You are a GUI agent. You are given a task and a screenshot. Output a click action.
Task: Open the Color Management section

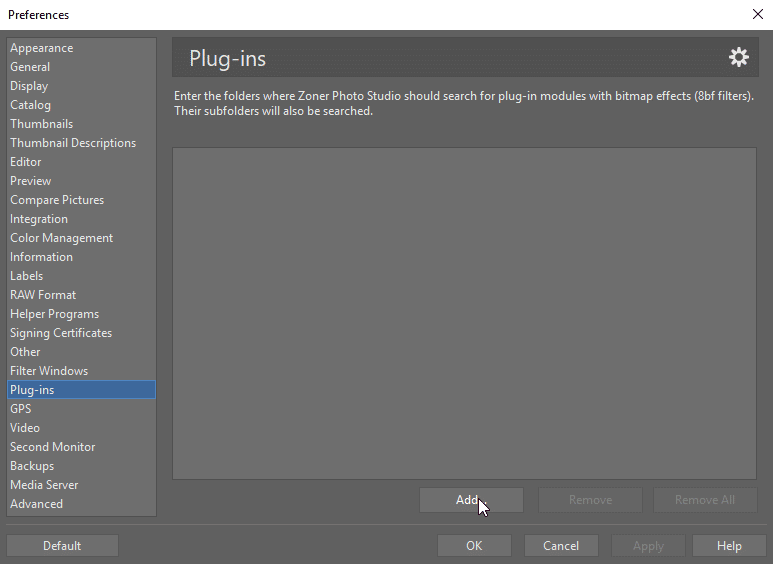pyautogui.click(x=61, y=238)
